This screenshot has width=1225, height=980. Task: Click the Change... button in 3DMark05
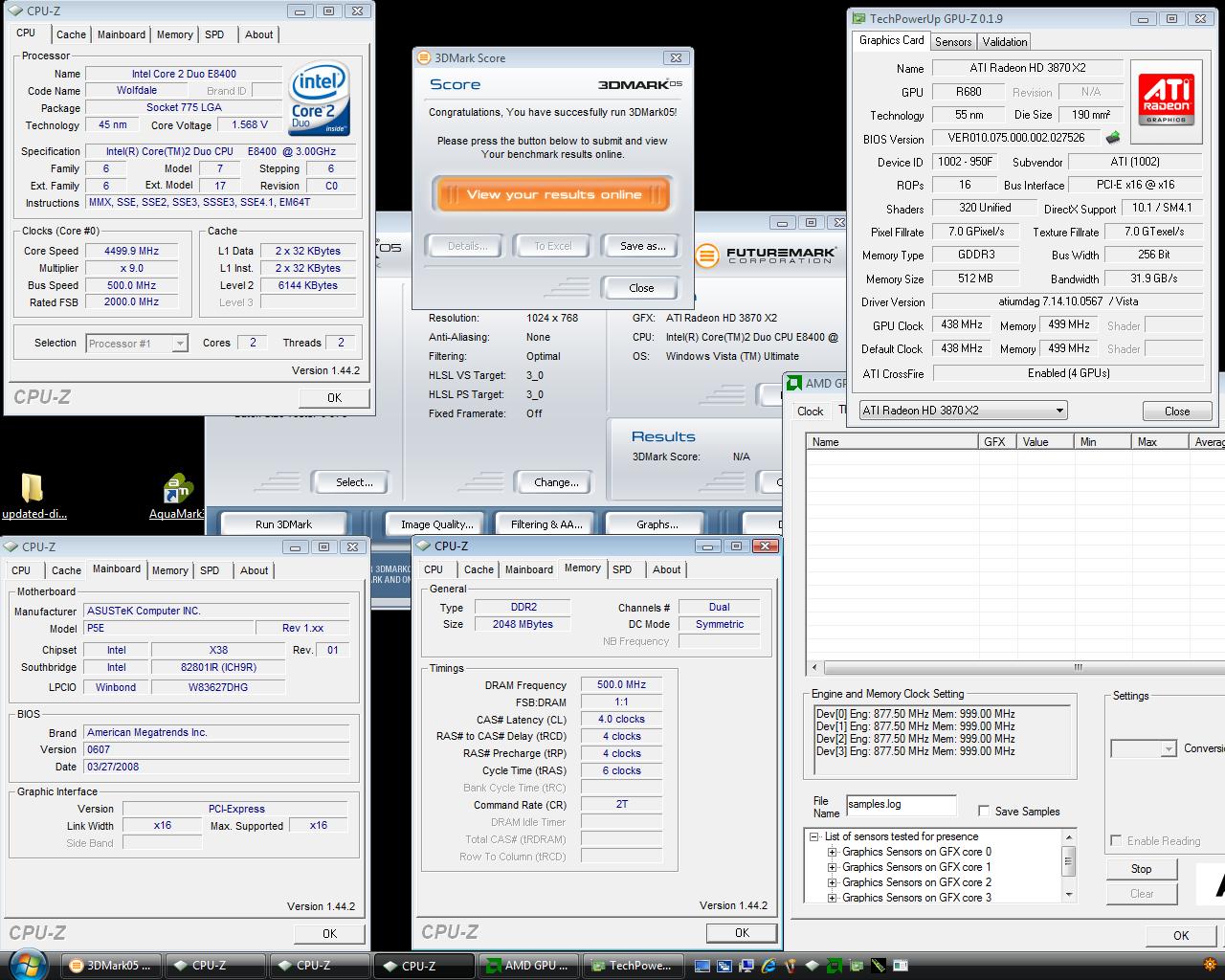556,482
